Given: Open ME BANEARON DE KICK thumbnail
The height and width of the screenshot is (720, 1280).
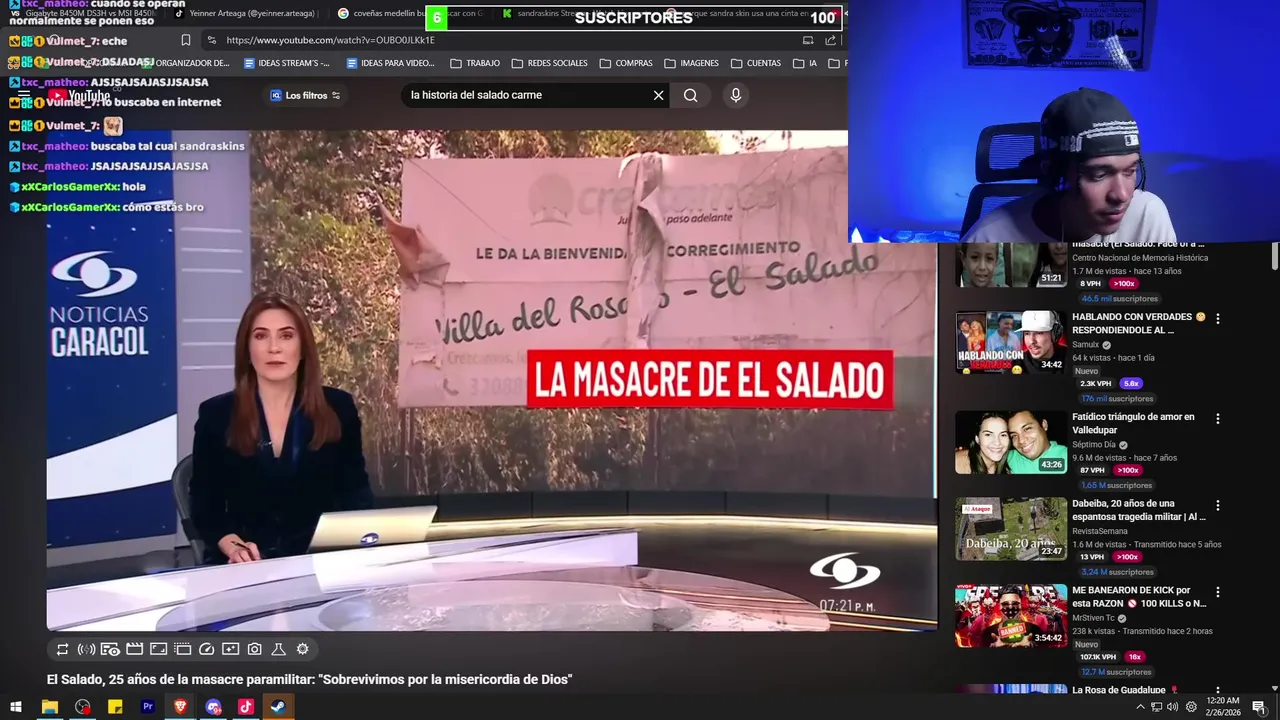Looking at the screenshot, I should click(1010, 616).
